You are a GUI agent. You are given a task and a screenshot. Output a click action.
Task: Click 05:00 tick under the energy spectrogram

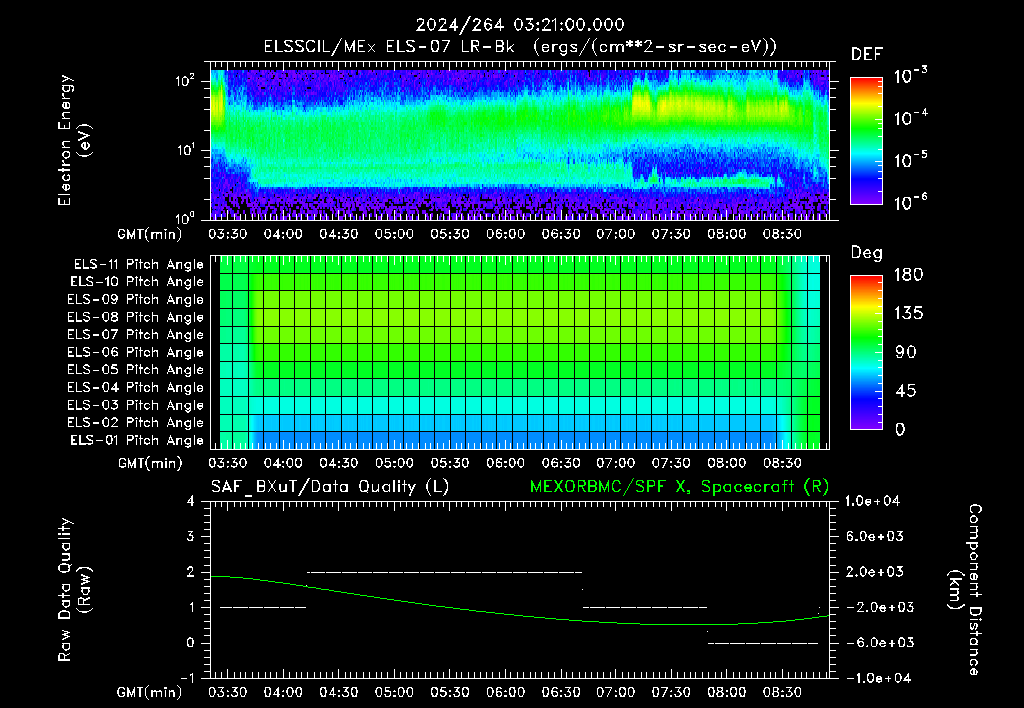[x=394, y=234]
